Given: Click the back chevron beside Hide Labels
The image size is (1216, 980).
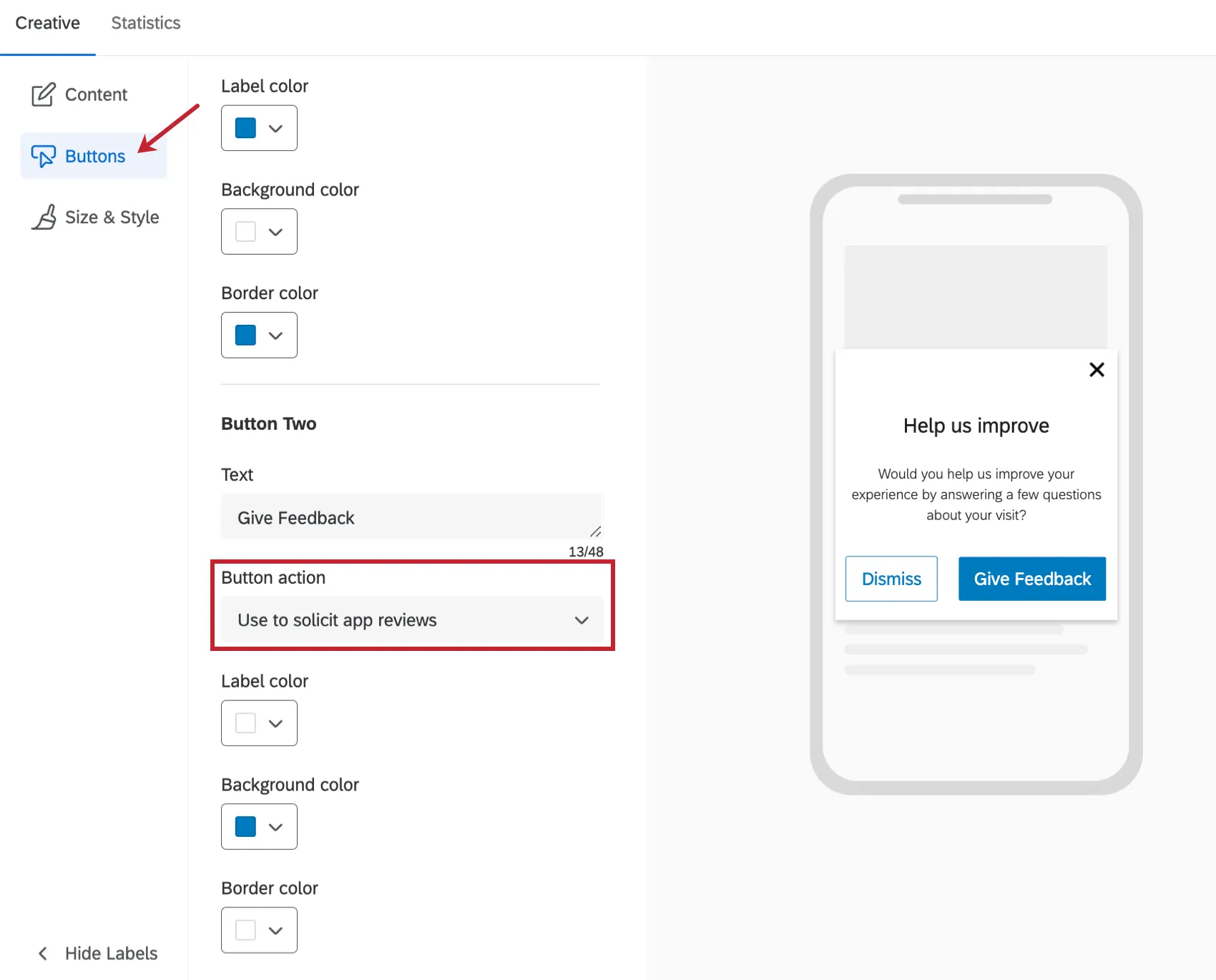Looking at the screenshot, I should (x=42, y=953).
